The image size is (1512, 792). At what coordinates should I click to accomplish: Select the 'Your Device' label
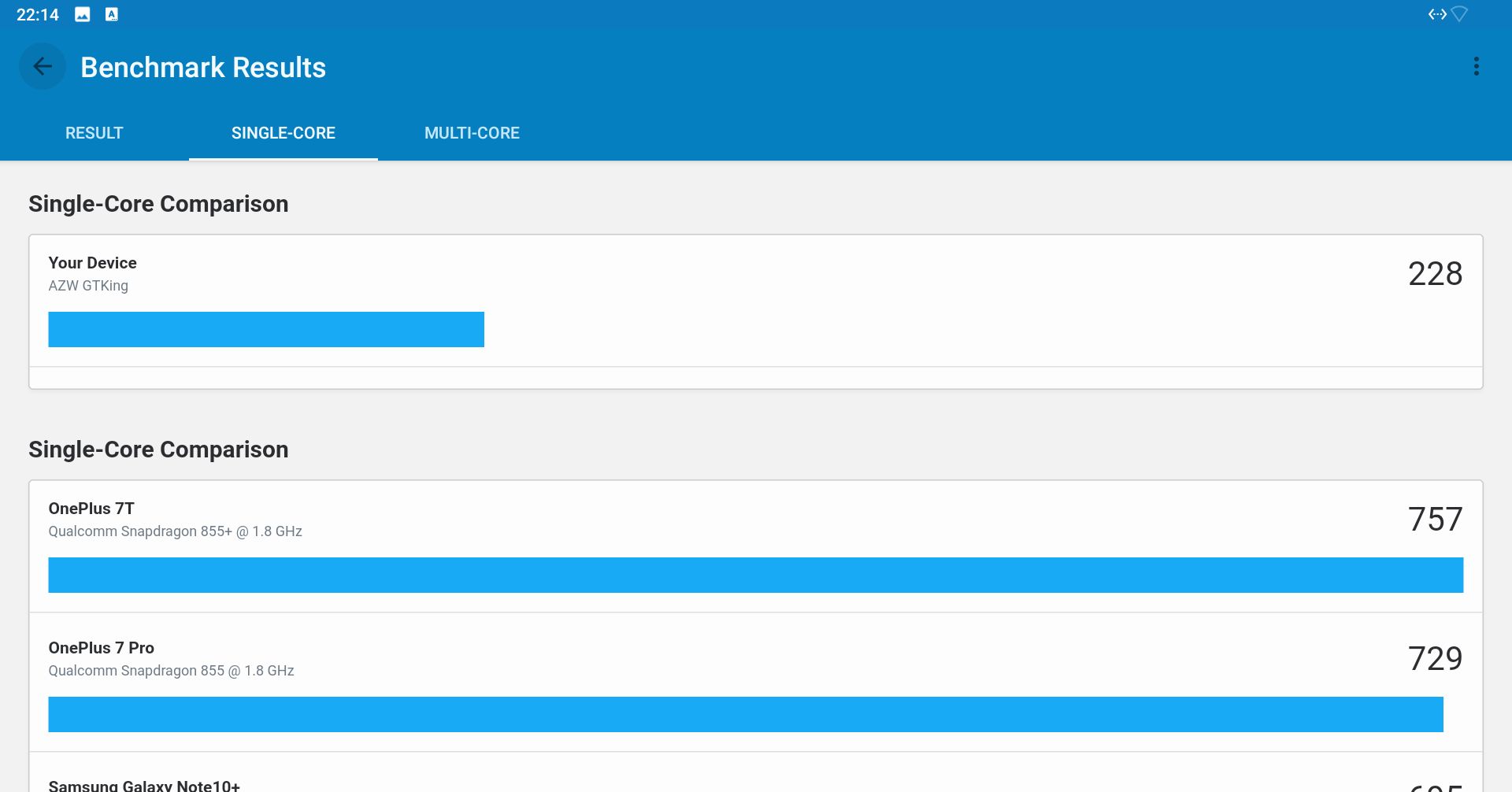pos(93,263)
